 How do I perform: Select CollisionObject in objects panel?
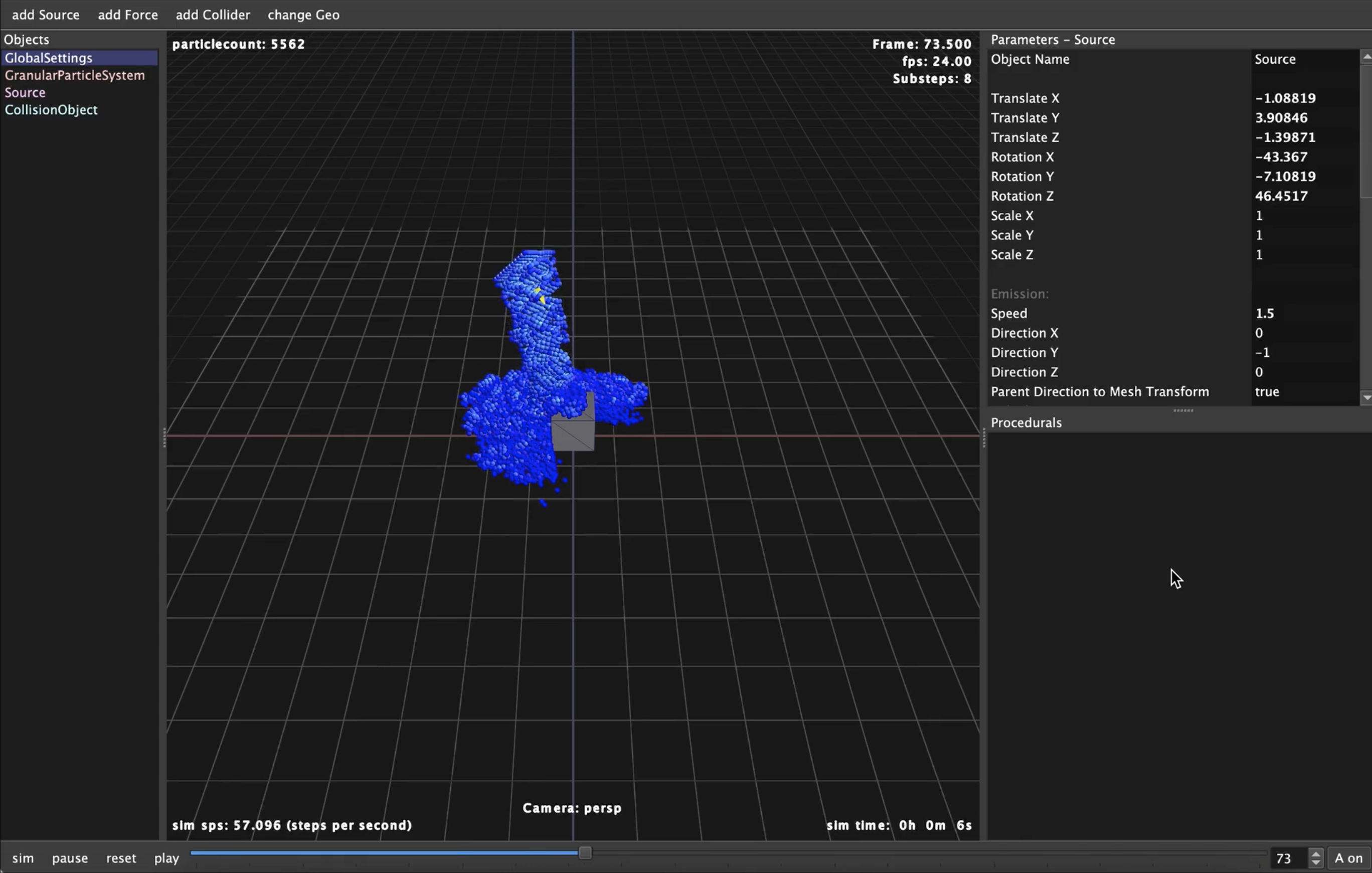(52, 109)
